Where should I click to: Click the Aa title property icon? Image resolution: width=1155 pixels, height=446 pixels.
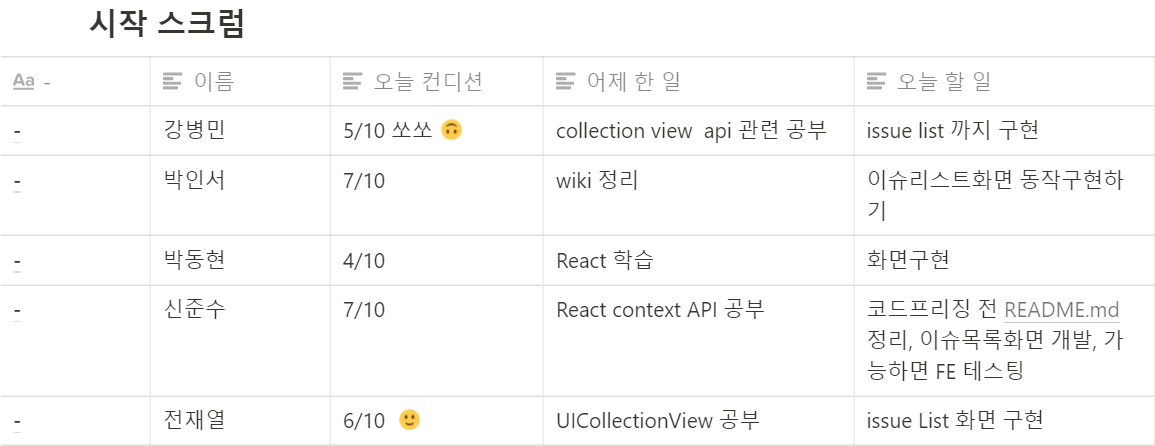24,81
